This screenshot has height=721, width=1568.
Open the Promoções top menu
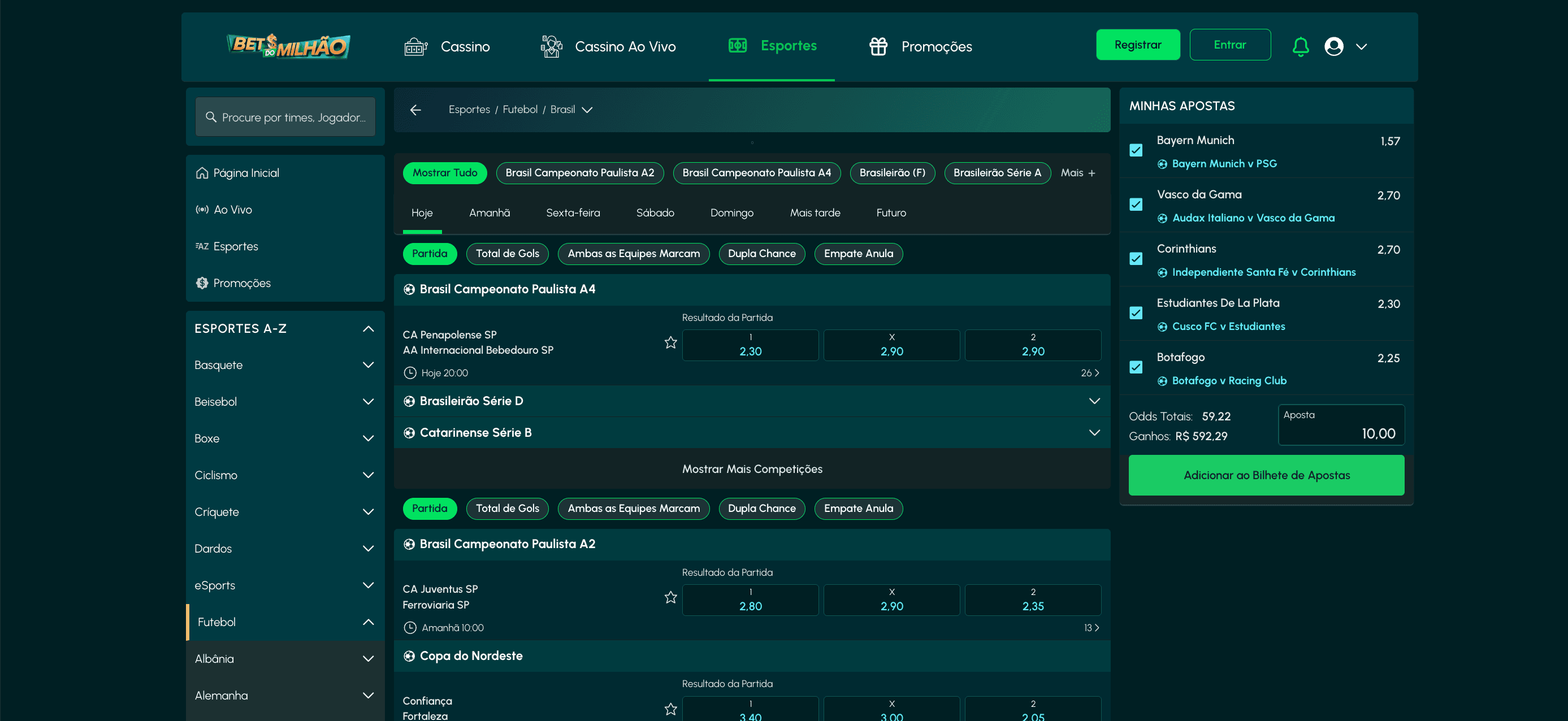(920, 47)
